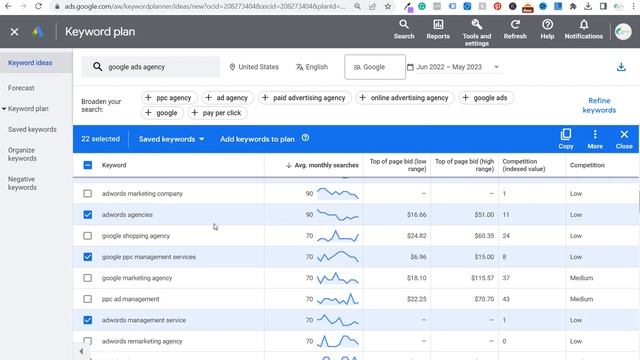The image size is (640, 360).
Task: Click the browser side panel icon
Action: (603, 6)
